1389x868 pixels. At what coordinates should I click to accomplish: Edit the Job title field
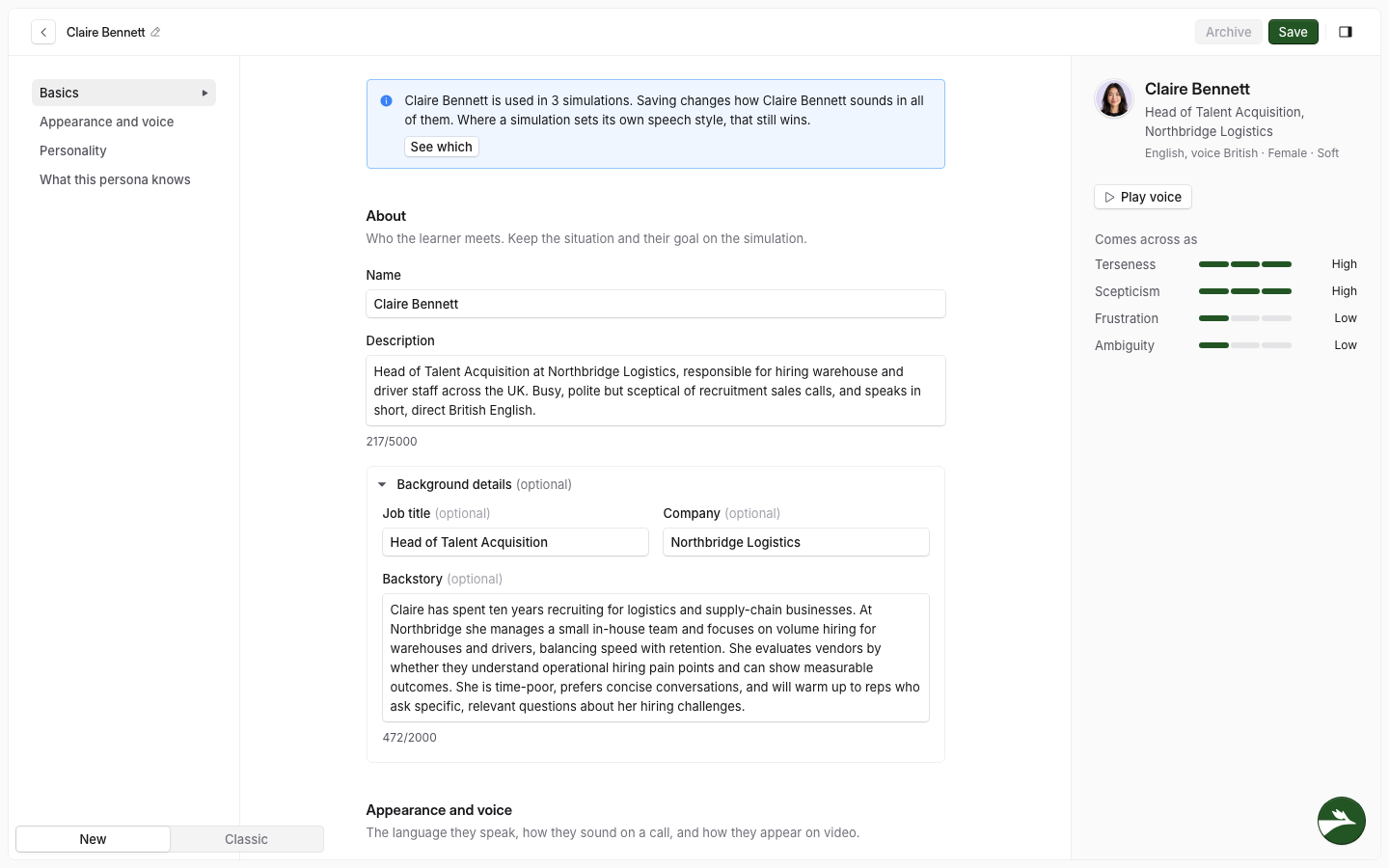pyautogui.click(x=515, y=542)
